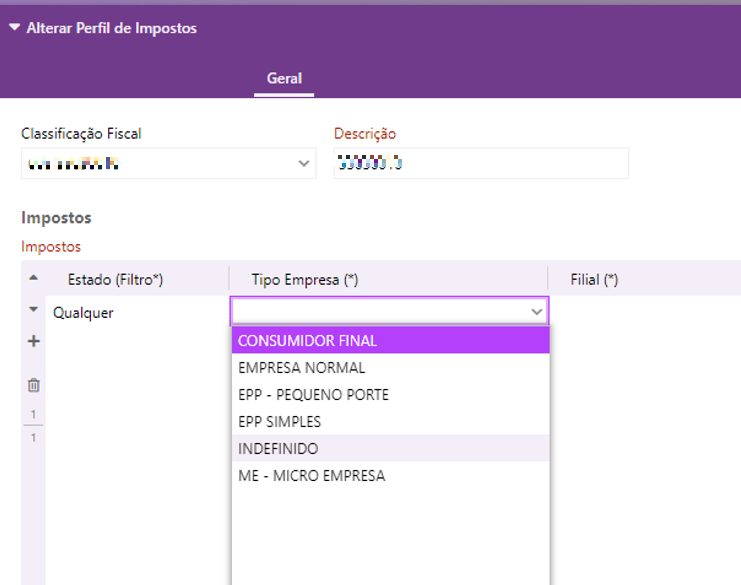Image resolution: width=741 pixels, height=585 pixels.
Task: Click the Estado (Filtro*) column header
Action: point(114,280)
